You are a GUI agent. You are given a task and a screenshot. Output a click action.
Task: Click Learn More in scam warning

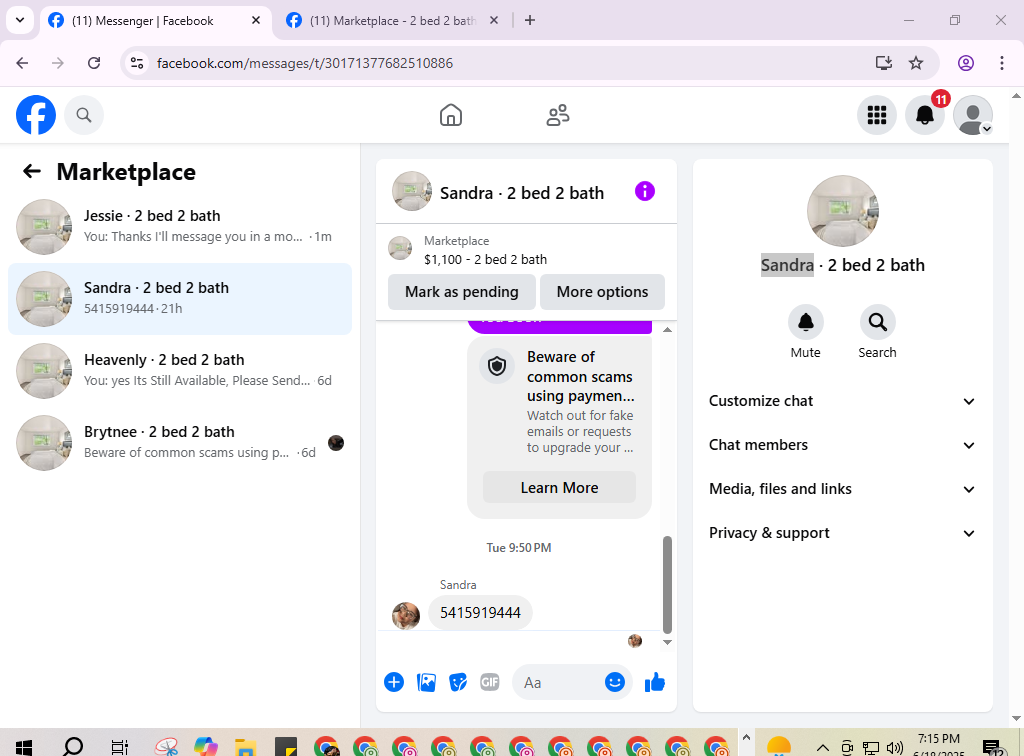560,488
